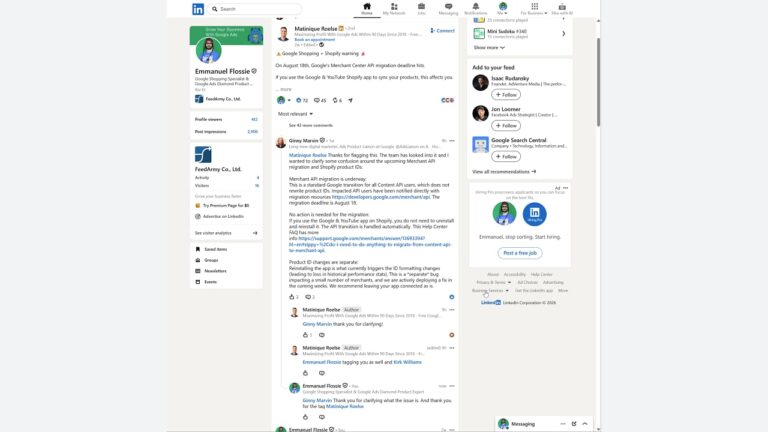The height and width of the screenshot is (432, 768).
Task: Open See visitor analytics
Action: [226, 233]
